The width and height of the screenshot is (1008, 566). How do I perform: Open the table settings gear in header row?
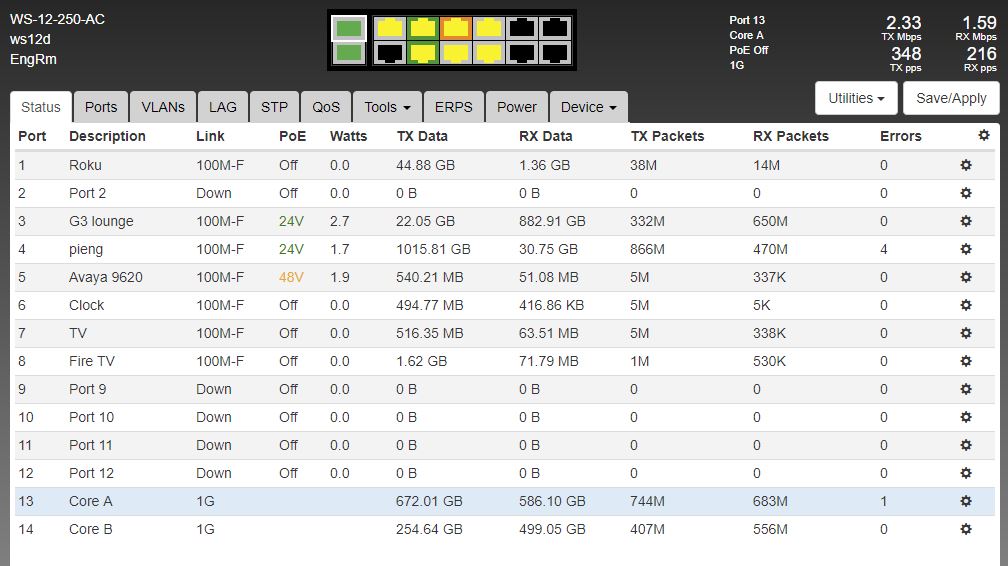(984, 135)
